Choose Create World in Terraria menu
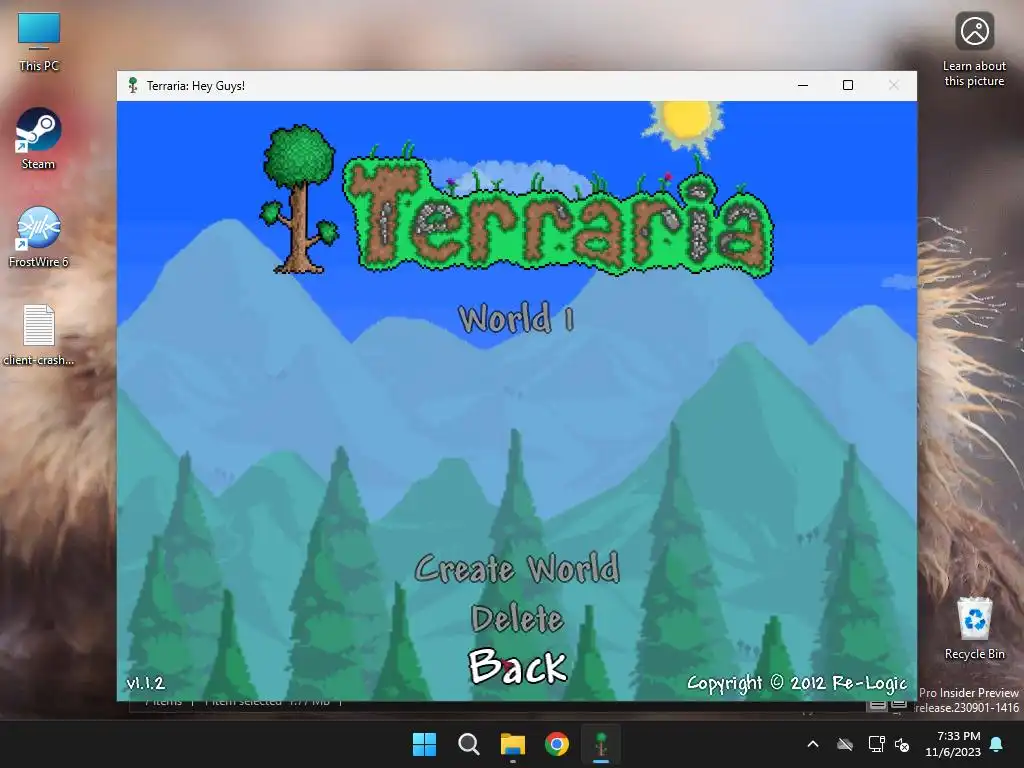Image resolution: width=1024 pixels, height=768 pixels. tap(517, 568)
